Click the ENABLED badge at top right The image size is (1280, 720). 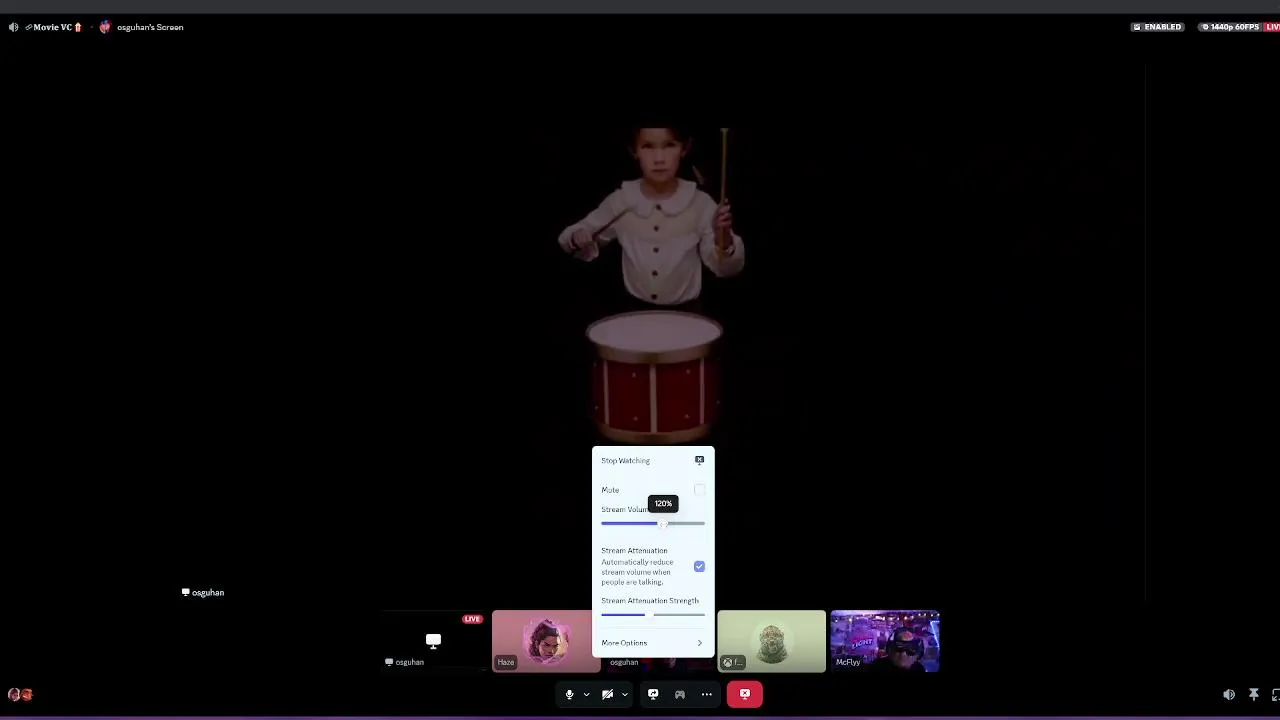1157,27
